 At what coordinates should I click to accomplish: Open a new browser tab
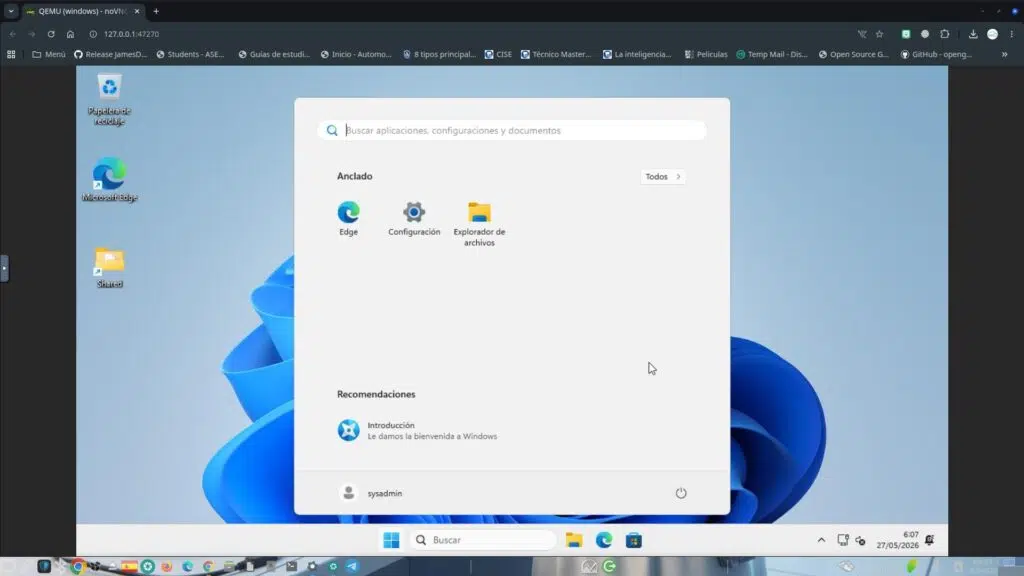pyautogui.click(x=156, y=11)
